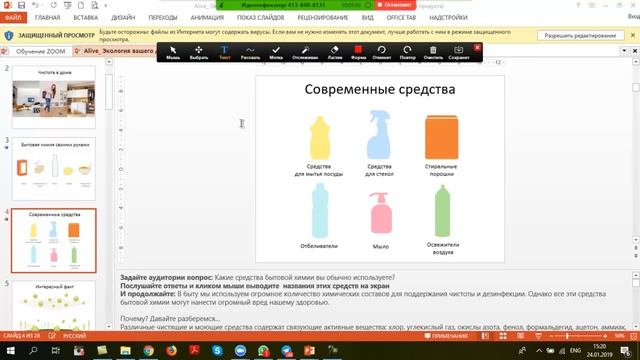Open the ВСТАВКА ribbon tab
The image size is (640, 360).
86,18
